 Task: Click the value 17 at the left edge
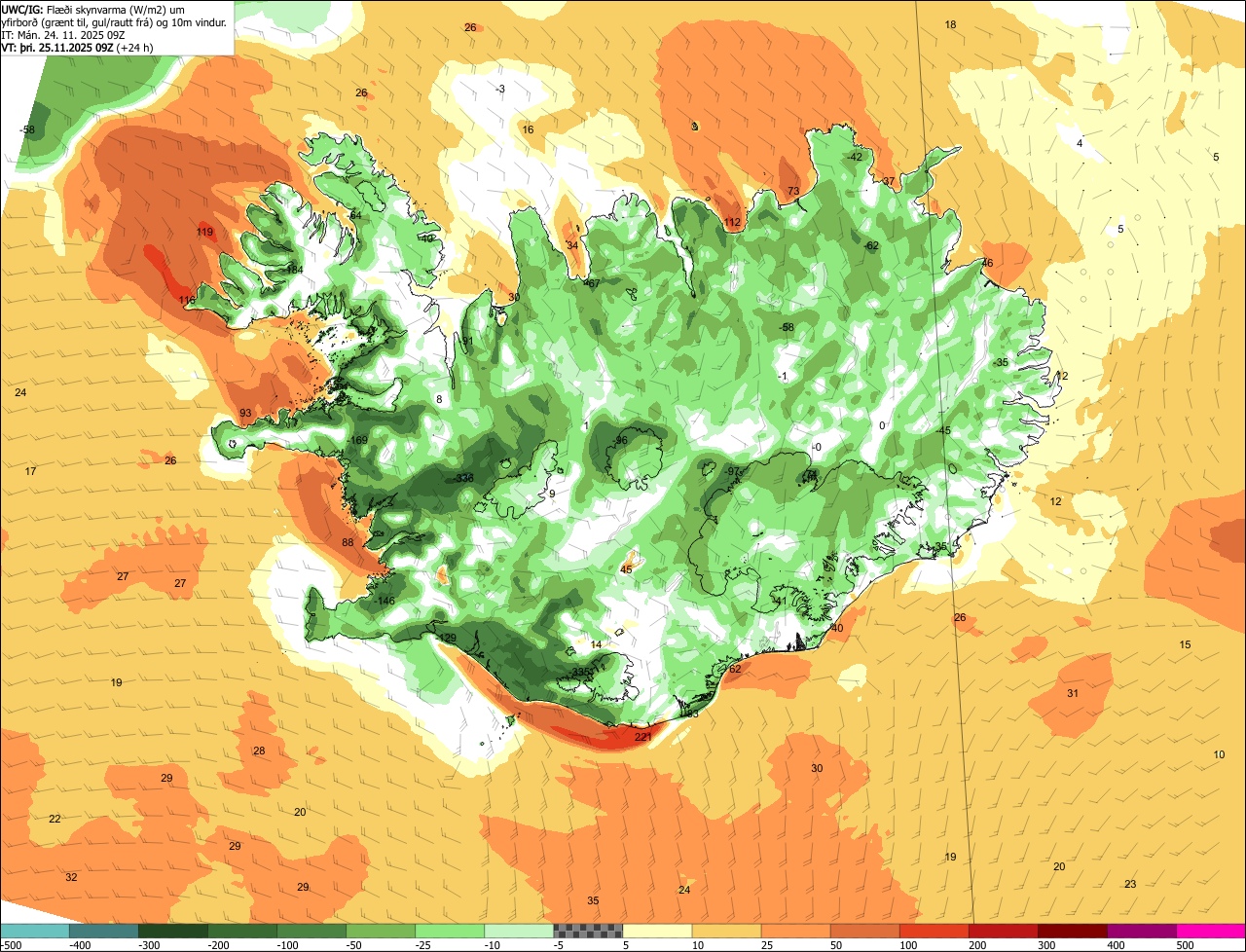pos(30,471)
